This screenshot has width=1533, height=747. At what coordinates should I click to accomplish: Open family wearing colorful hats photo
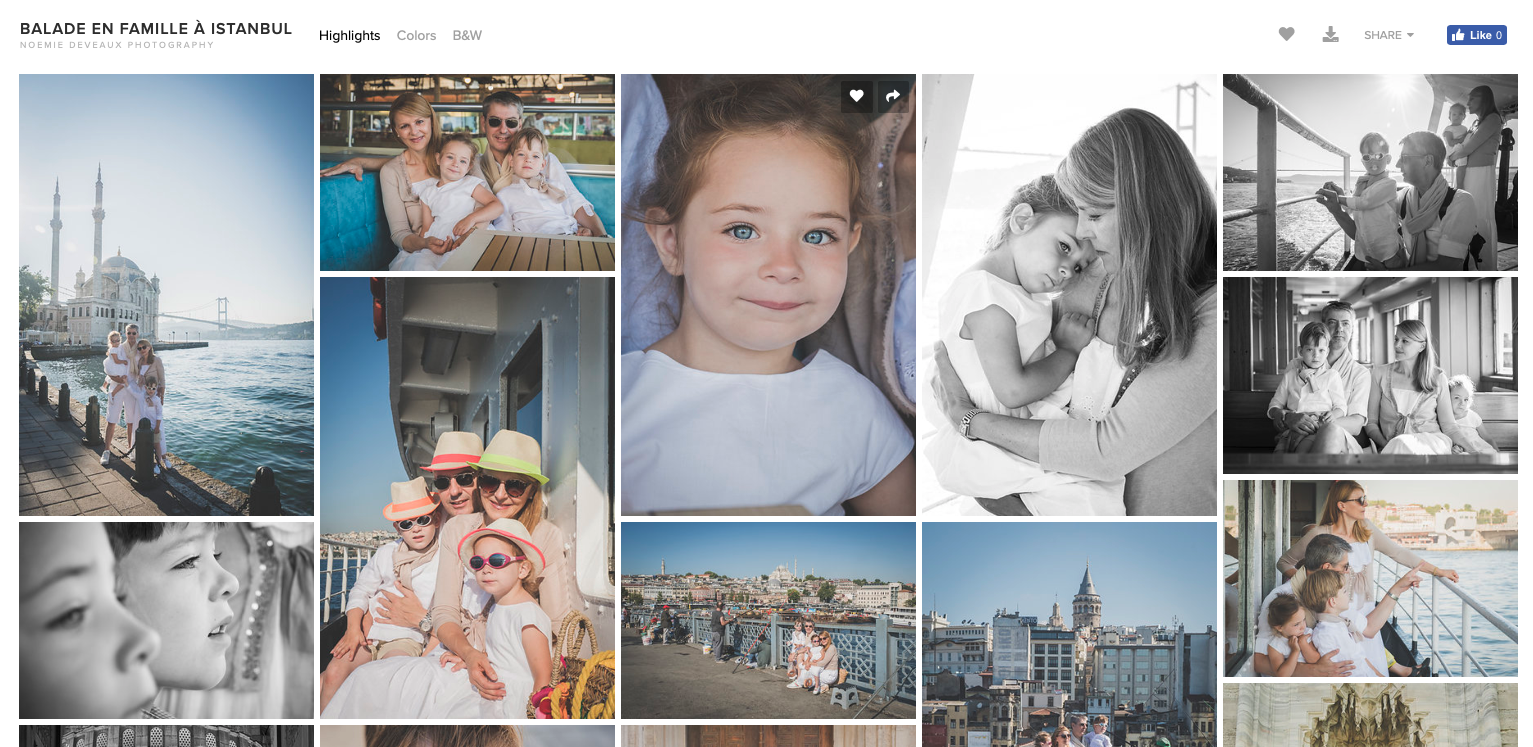467,498
